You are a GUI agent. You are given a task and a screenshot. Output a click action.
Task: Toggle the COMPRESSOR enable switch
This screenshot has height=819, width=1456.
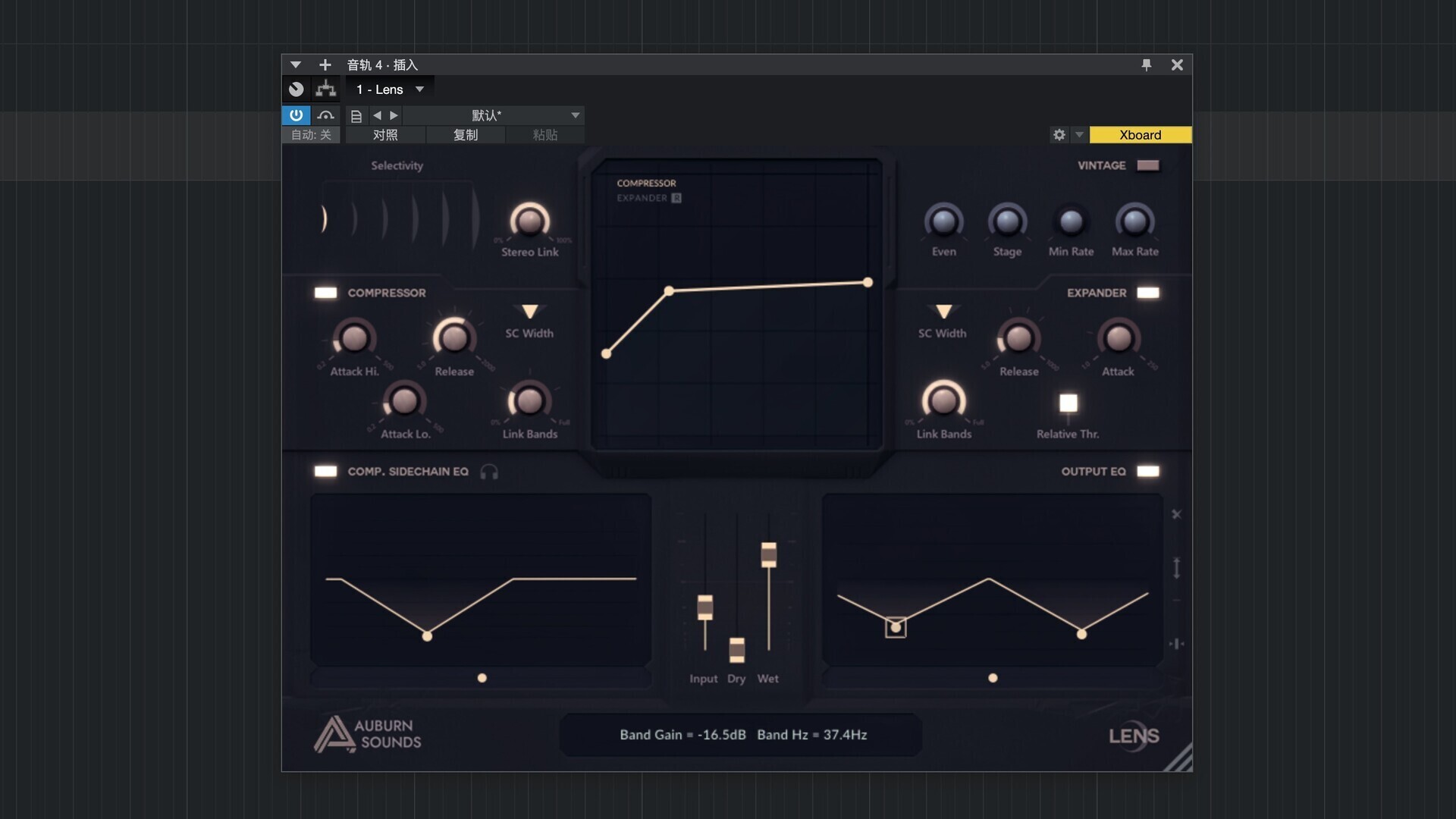pos(326,293)
